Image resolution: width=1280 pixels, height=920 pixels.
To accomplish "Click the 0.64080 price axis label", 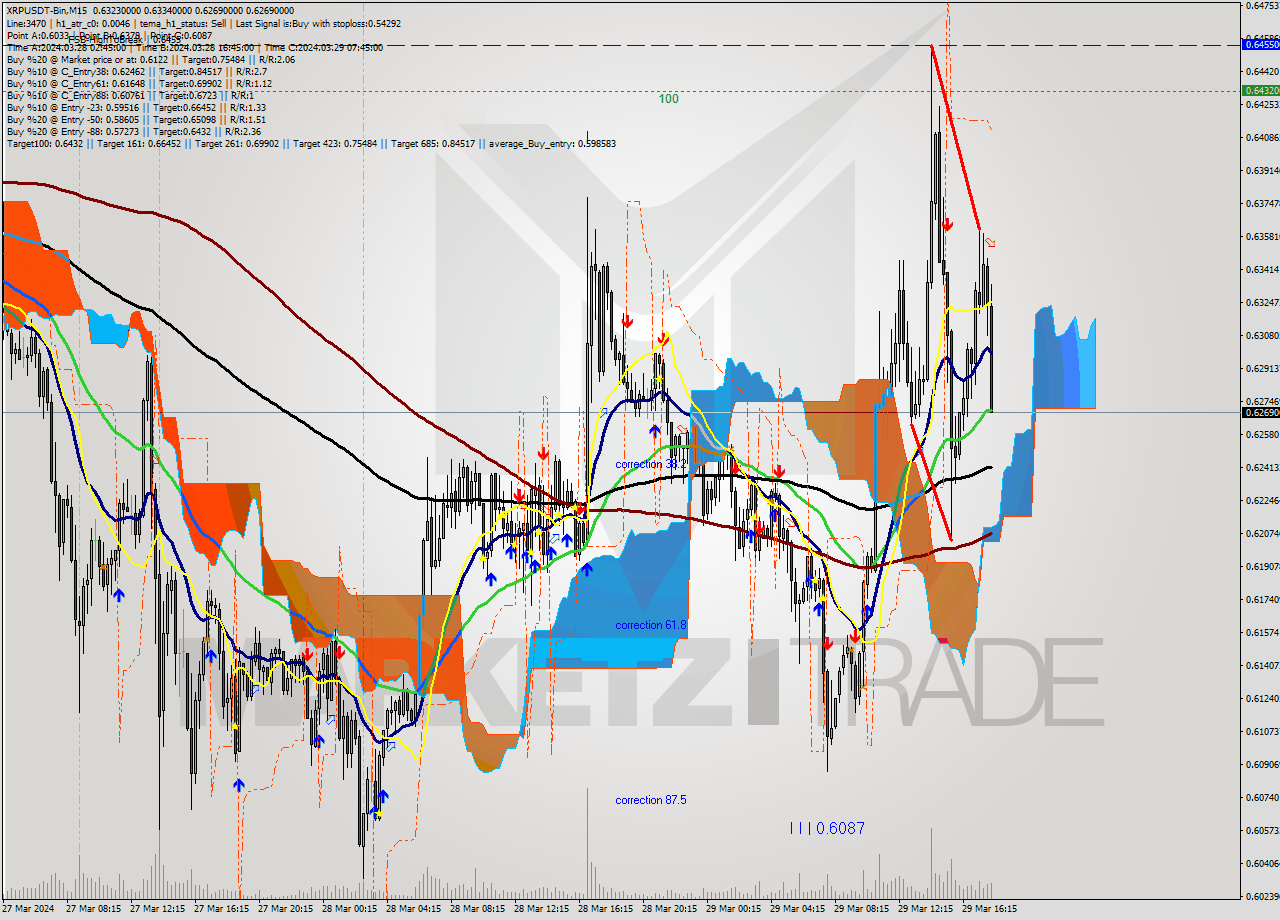I will (1262, 137).
